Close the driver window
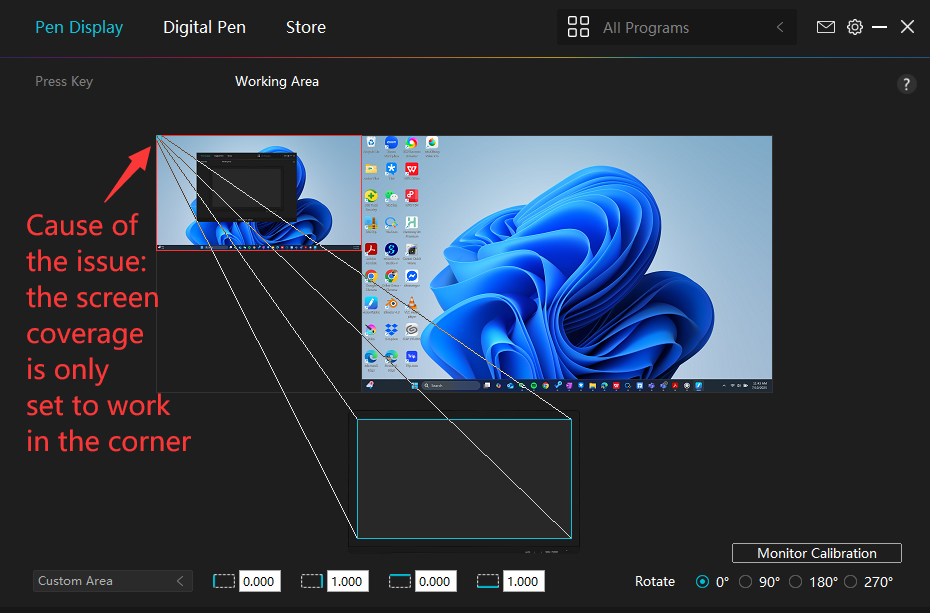 (x=907, y=27)
